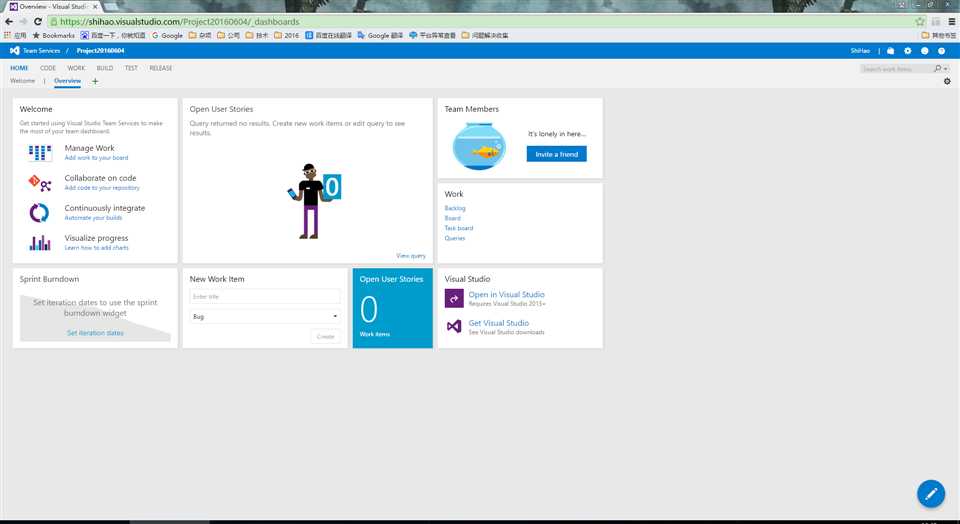960x524 pixels.
Task: Click the dashboard settings gear below search
Action: [x=947, y=81]
